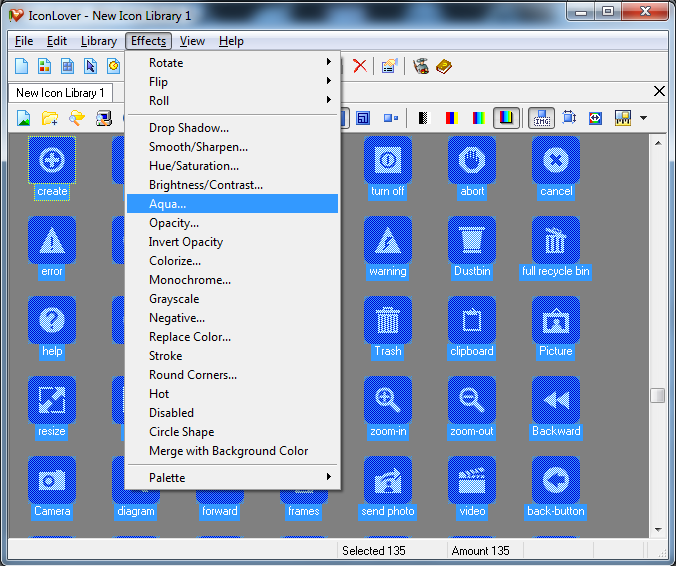Image resolution: width=676 pixels, height=566 pixels.
Task: Choose Brightness/Contrast... effect
Action: point(232,185)
